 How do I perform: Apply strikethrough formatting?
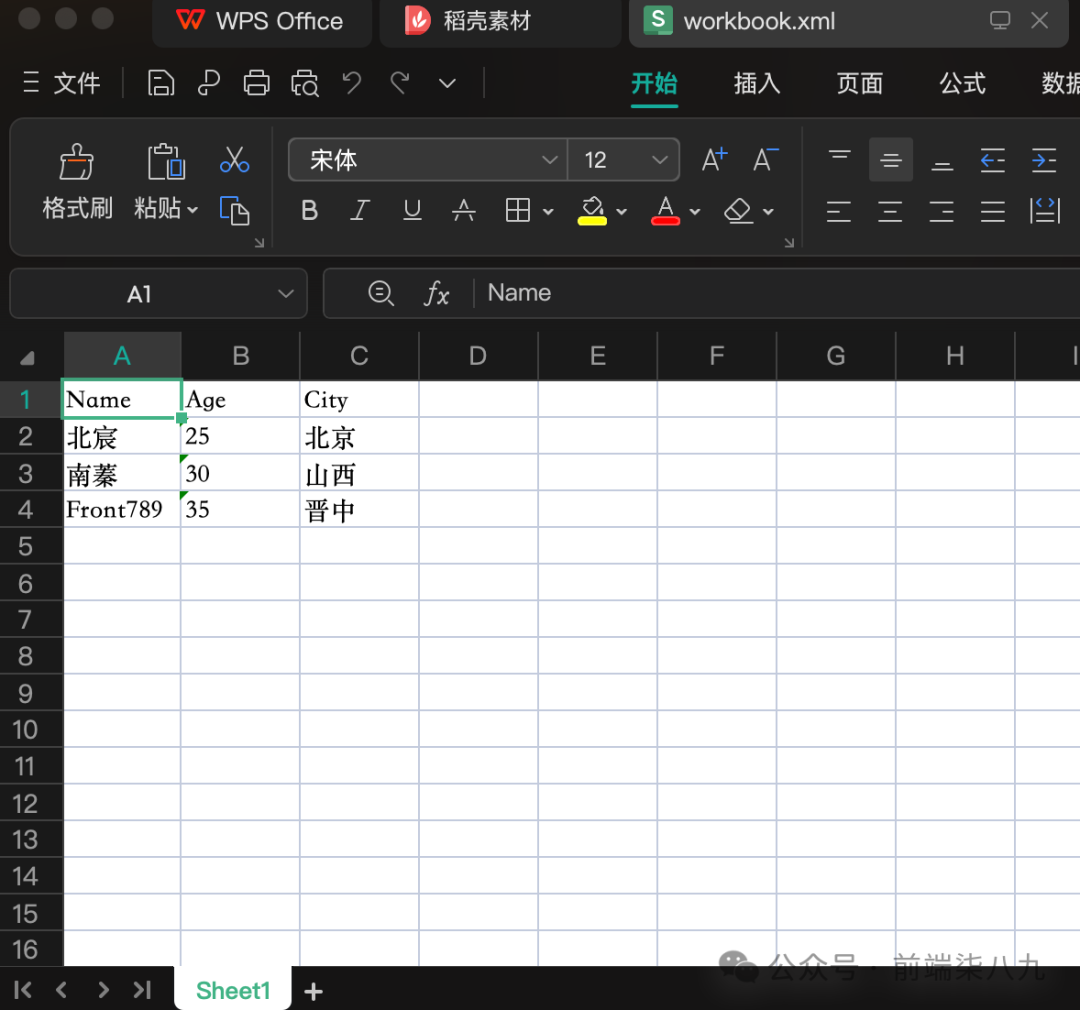(x=463, y=210)
